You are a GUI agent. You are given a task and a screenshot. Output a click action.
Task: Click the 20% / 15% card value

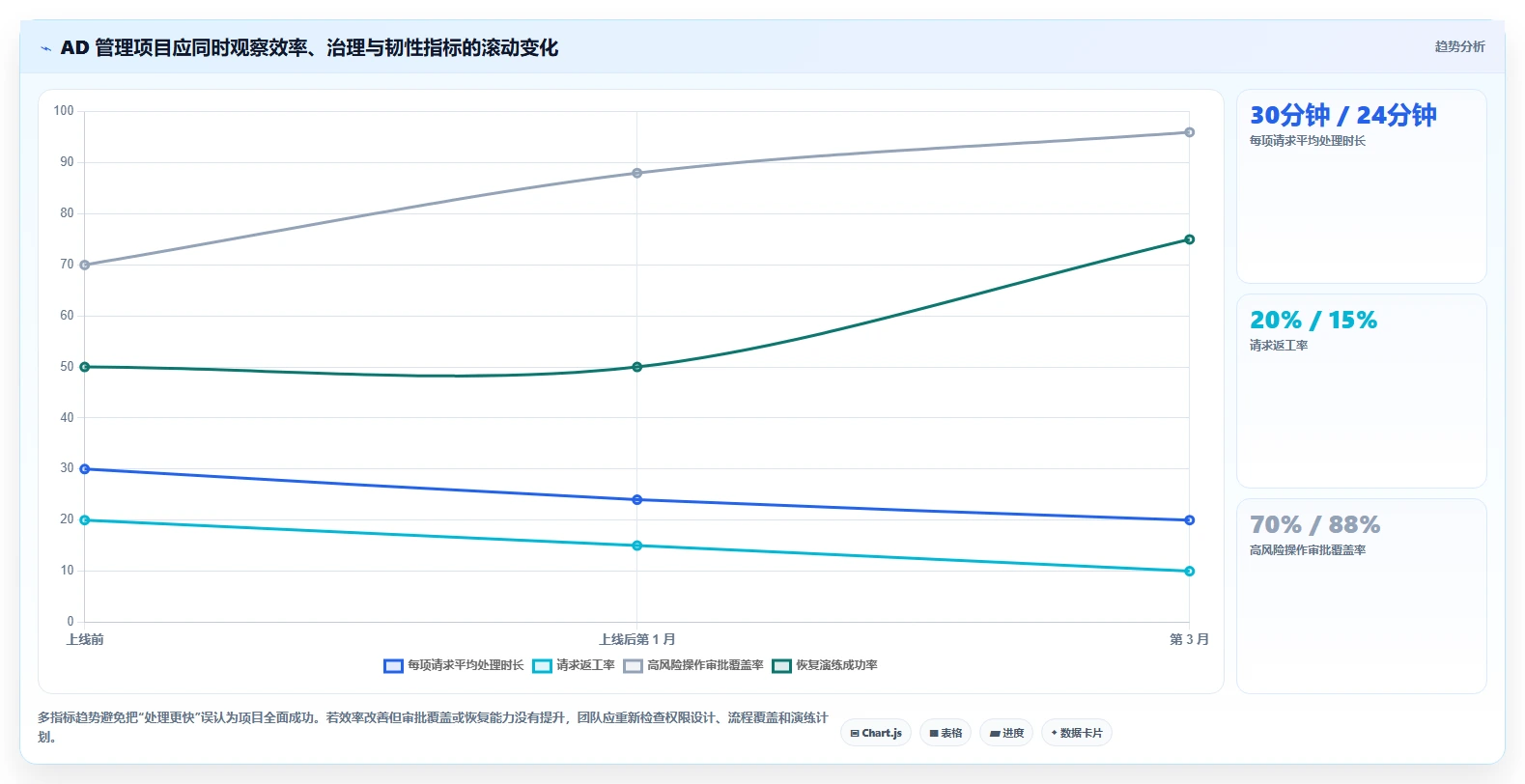coord(1313,320)
